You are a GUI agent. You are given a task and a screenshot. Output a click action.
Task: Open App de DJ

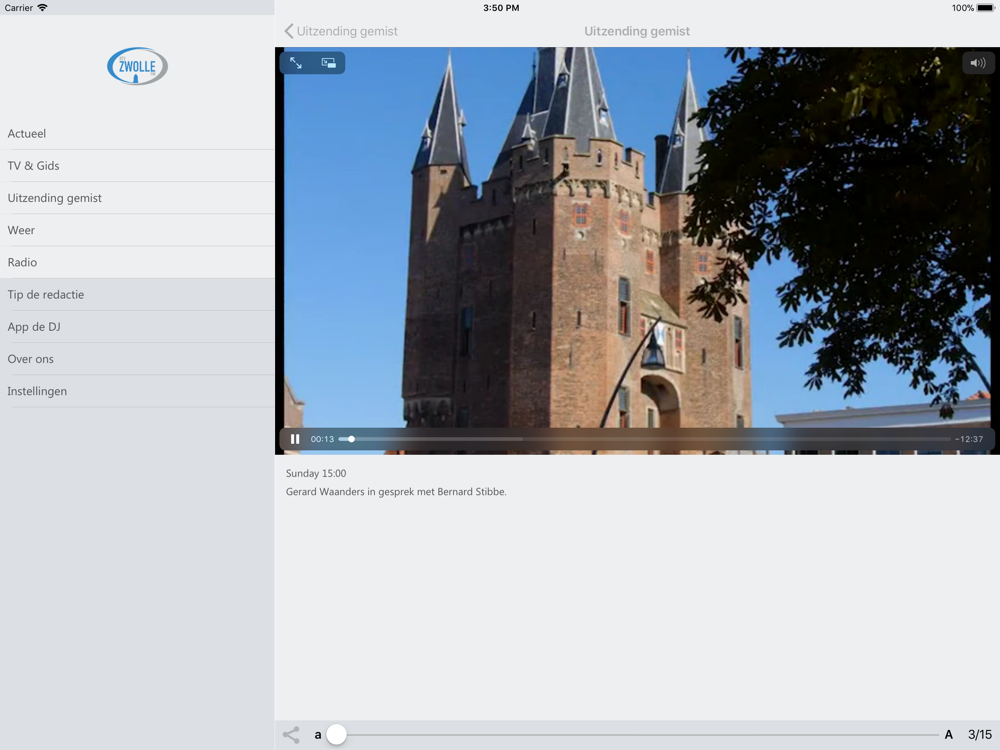point(137,327)
